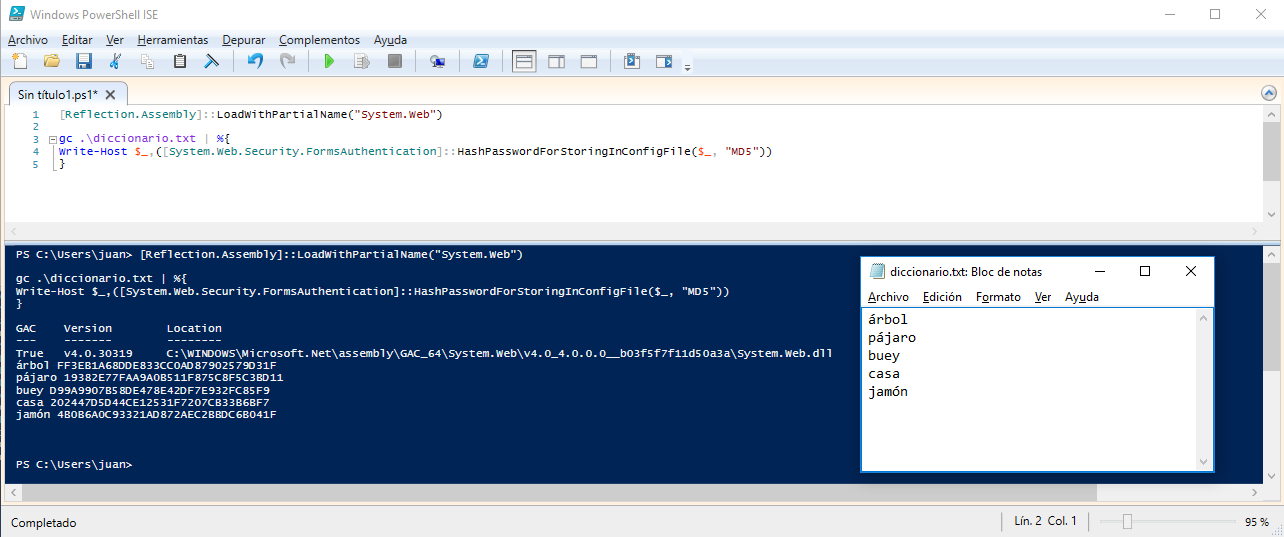Click the word árbol in Notepad

[x=889, y=320]
